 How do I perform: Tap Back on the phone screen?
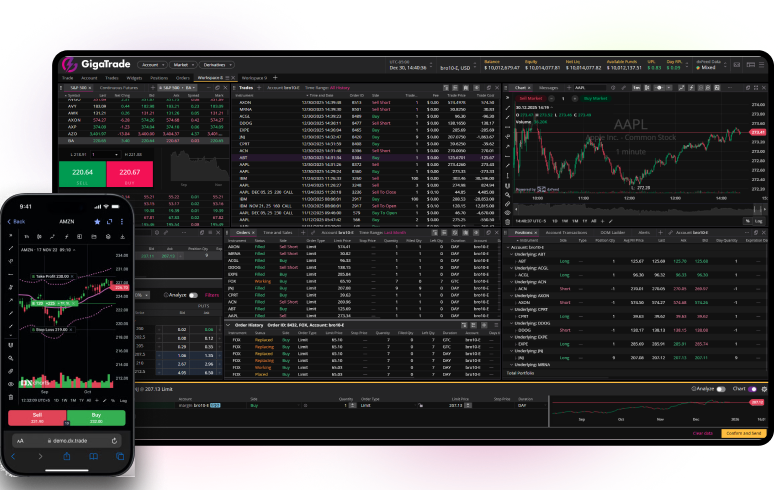(16, 222)
